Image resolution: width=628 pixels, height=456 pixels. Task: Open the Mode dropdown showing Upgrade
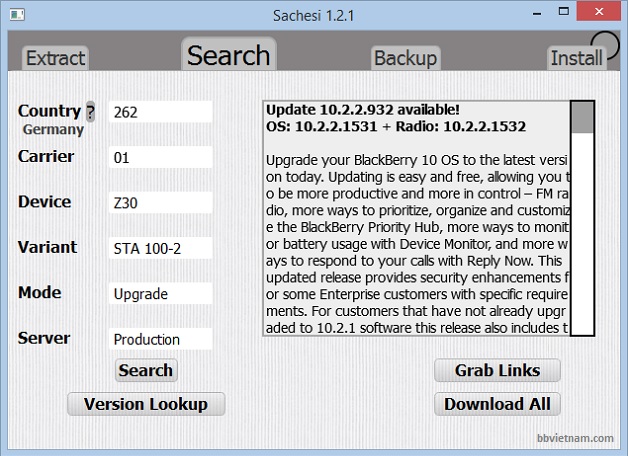(161, 293)
